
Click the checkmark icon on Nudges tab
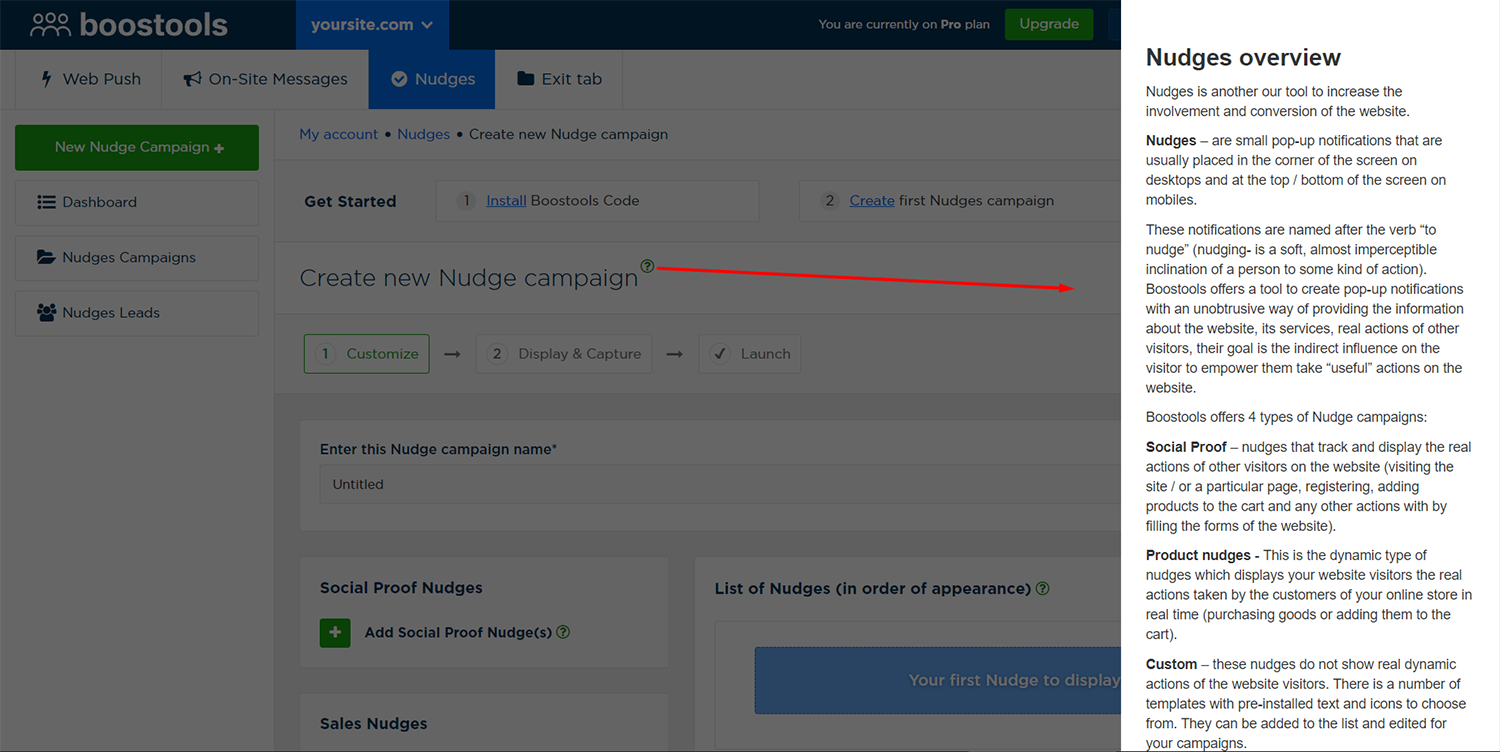399,79
